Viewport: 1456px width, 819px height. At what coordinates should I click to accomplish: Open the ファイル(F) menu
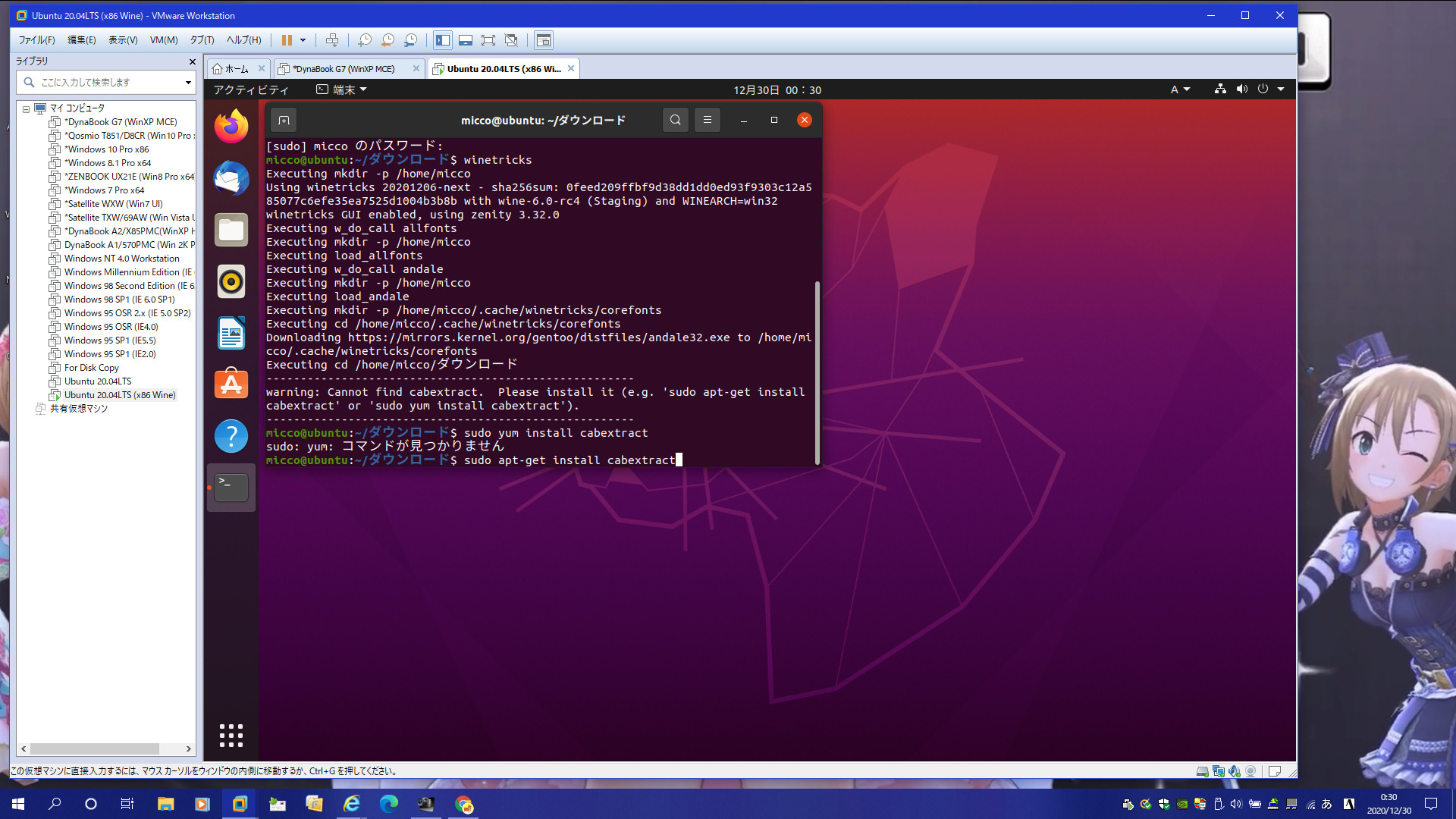click(37, 40)
